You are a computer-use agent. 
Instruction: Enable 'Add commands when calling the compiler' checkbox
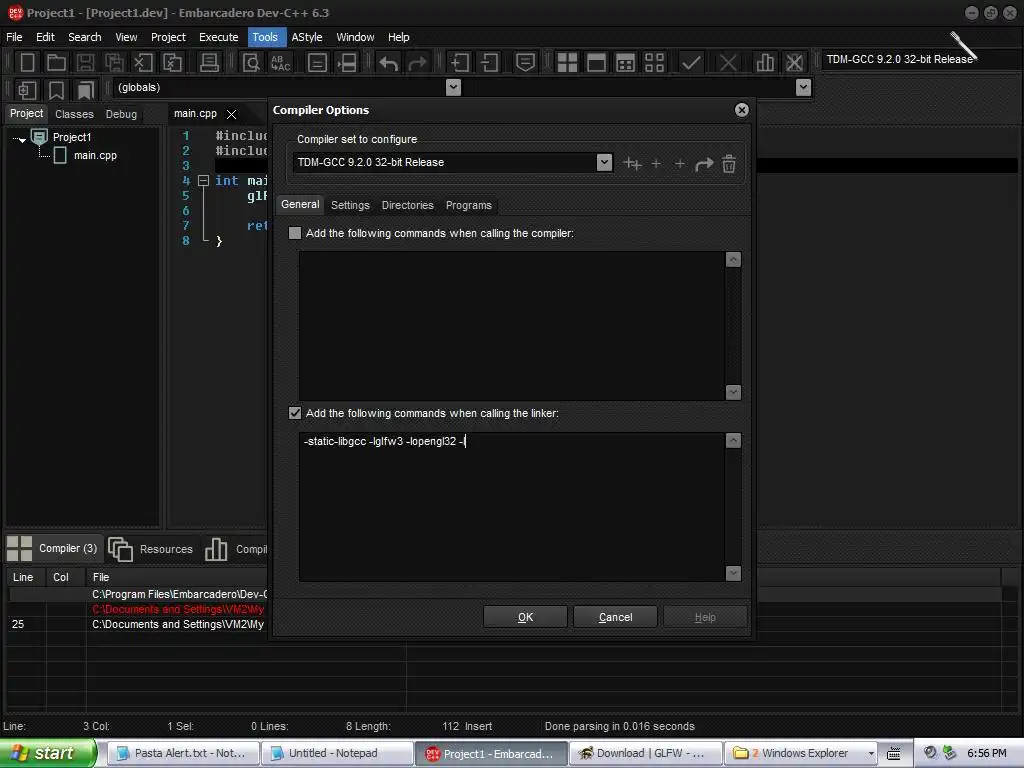tap(295, 233)
